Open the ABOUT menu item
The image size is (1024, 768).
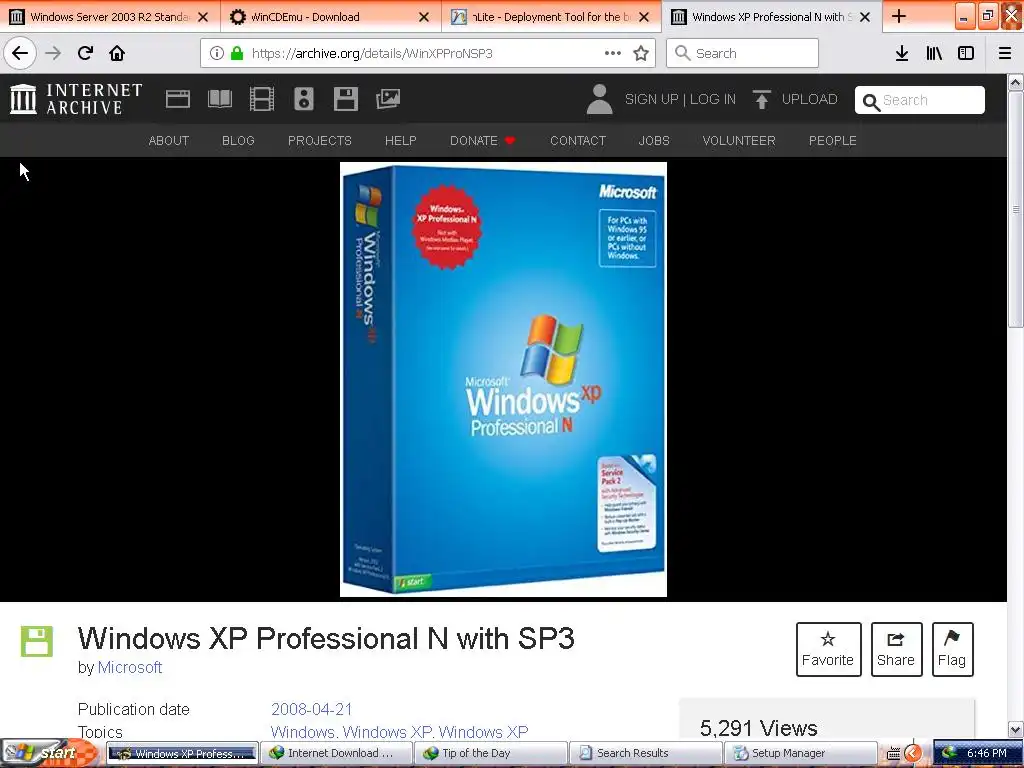168,140
